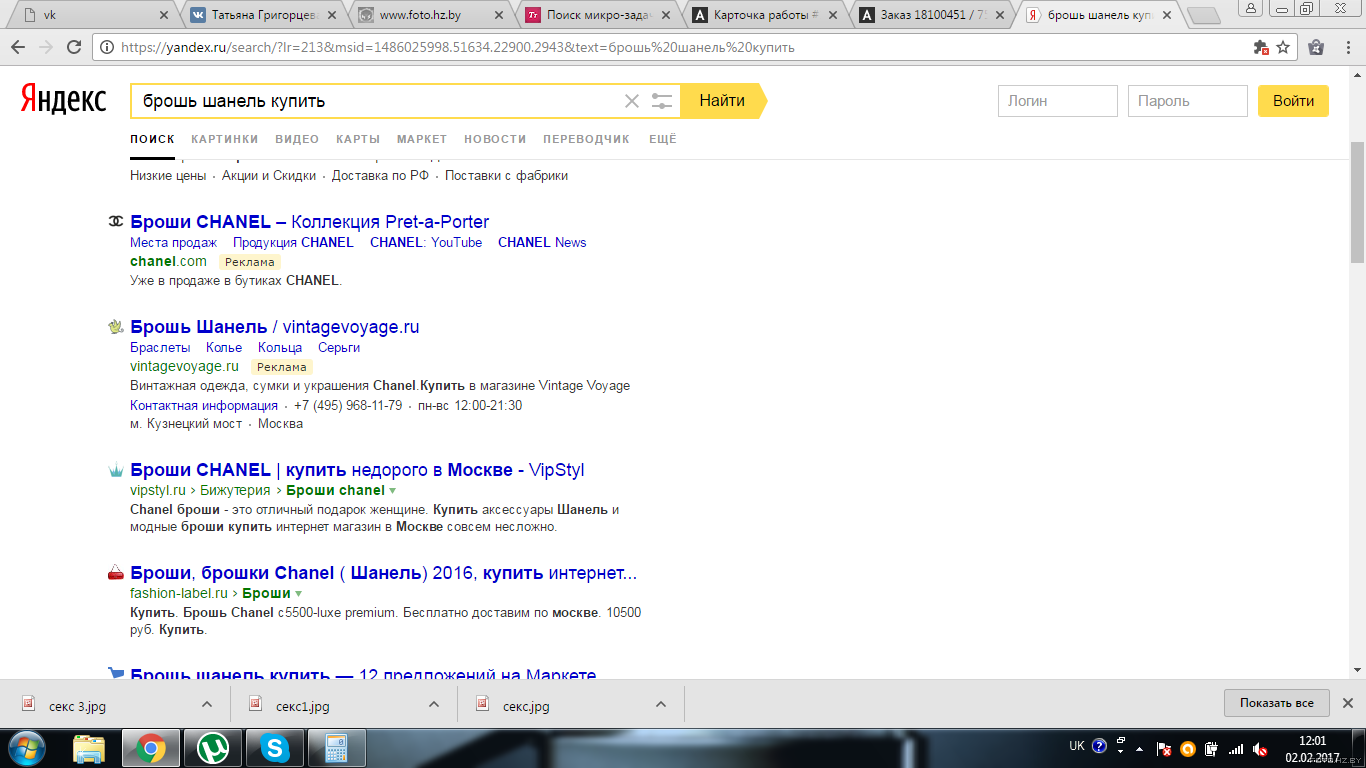1366x768 pixels.
Task: Switch to Татьяна Григорцев tab
Action: pyautogui.click(x=263, y=15)
